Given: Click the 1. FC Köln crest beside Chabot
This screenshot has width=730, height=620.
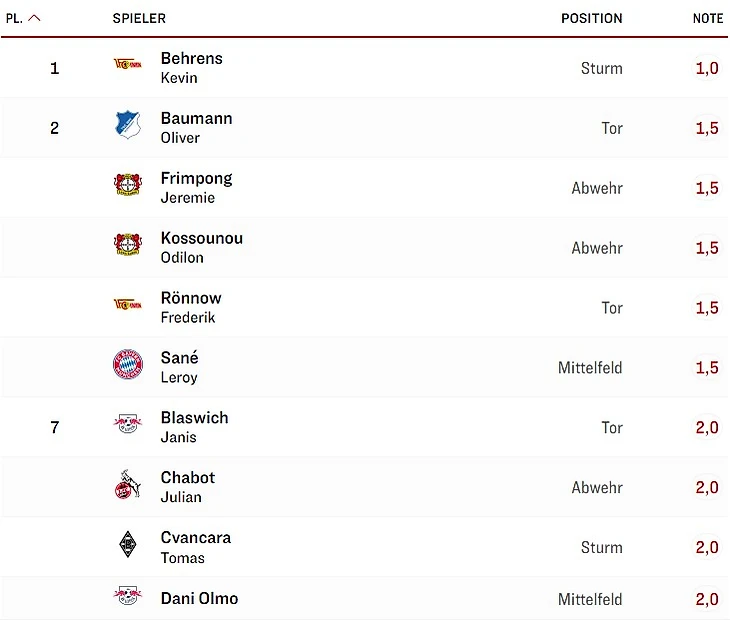Looking at the screenshot, I should 128,486.
